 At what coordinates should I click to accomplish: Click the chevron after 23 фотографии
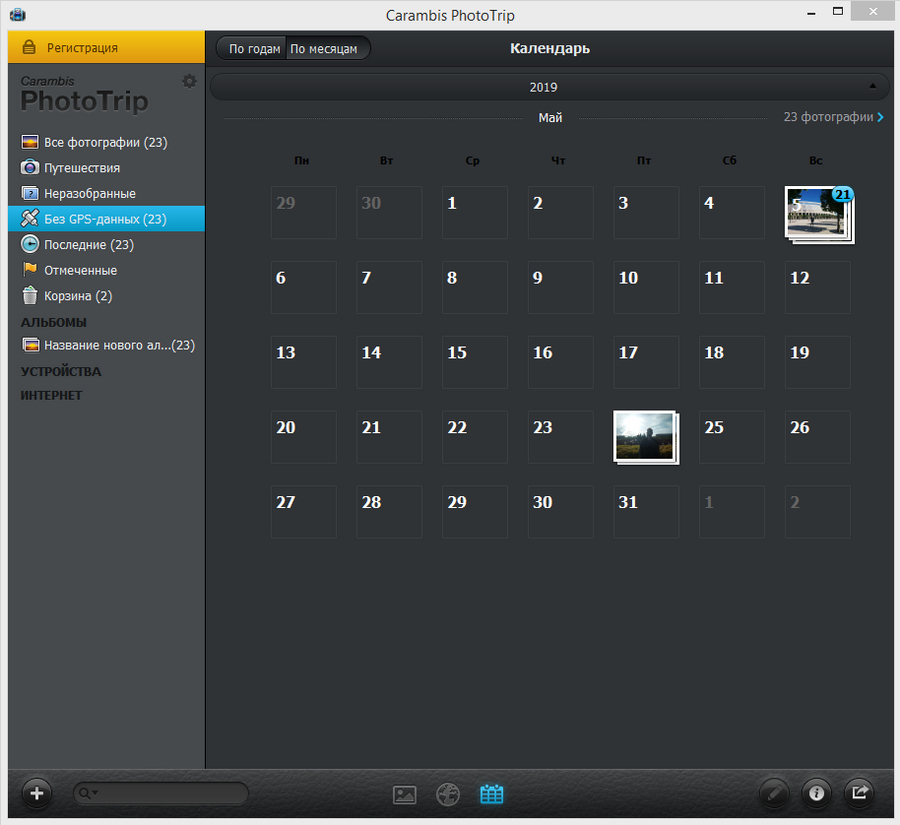(x=880, y=117)
